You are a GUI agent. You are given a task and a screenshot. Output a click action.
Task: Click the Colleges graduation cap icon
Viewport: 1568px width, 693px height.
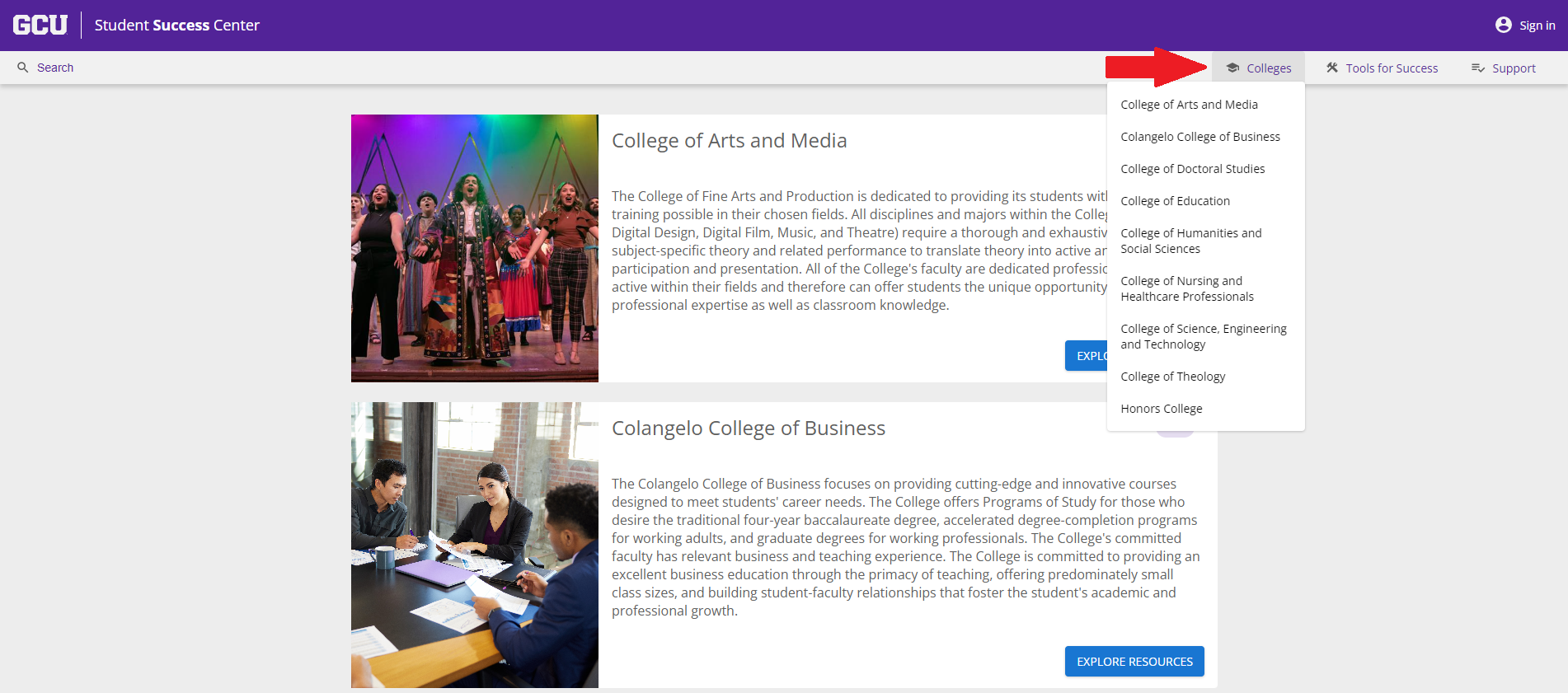1232,68
